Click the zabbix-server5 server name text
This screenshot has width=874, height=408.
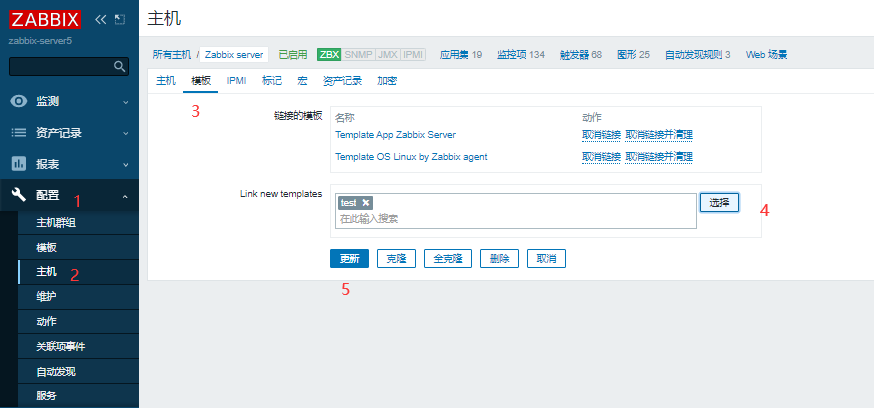point(40,41)
